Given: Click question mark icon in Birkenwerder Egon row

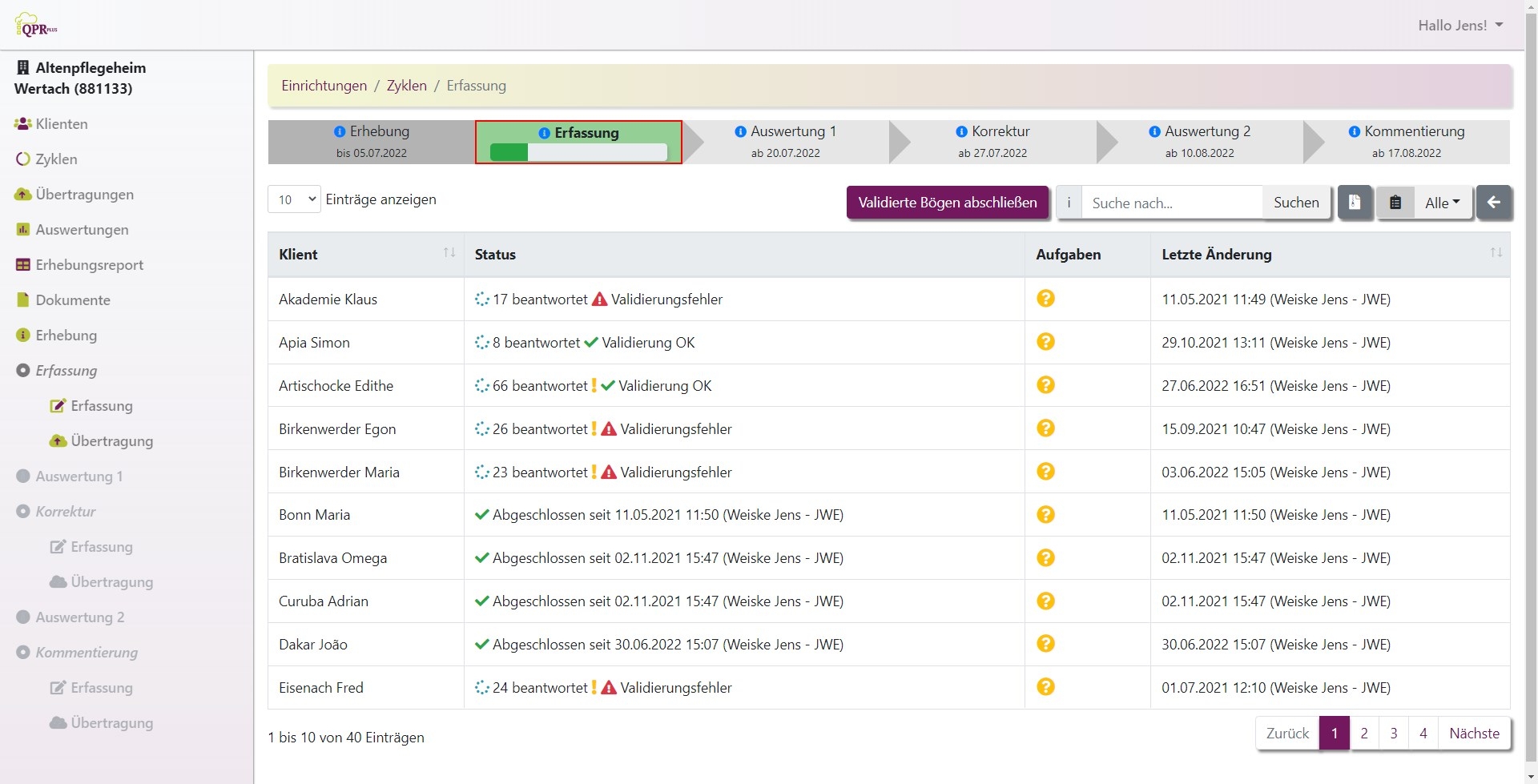Looking at the screenshot, I should tap(1045, 428).
